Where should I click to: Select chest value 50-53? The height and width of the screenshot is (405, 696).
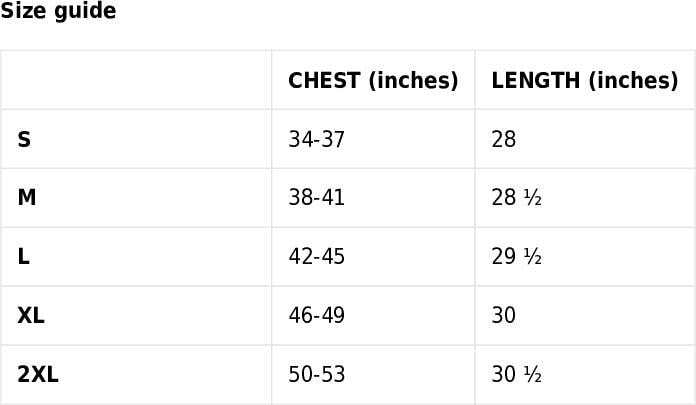click(316, 375)
